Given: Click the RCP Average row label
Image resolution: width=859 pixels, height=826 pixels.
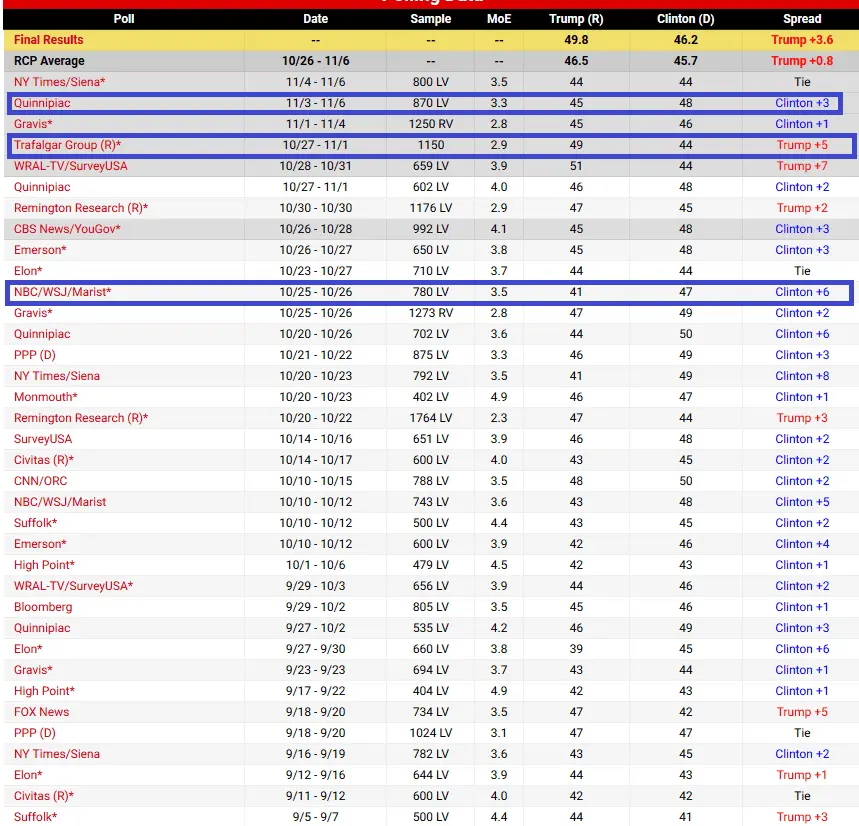Looking at the screenshot, I should [49, 61].
